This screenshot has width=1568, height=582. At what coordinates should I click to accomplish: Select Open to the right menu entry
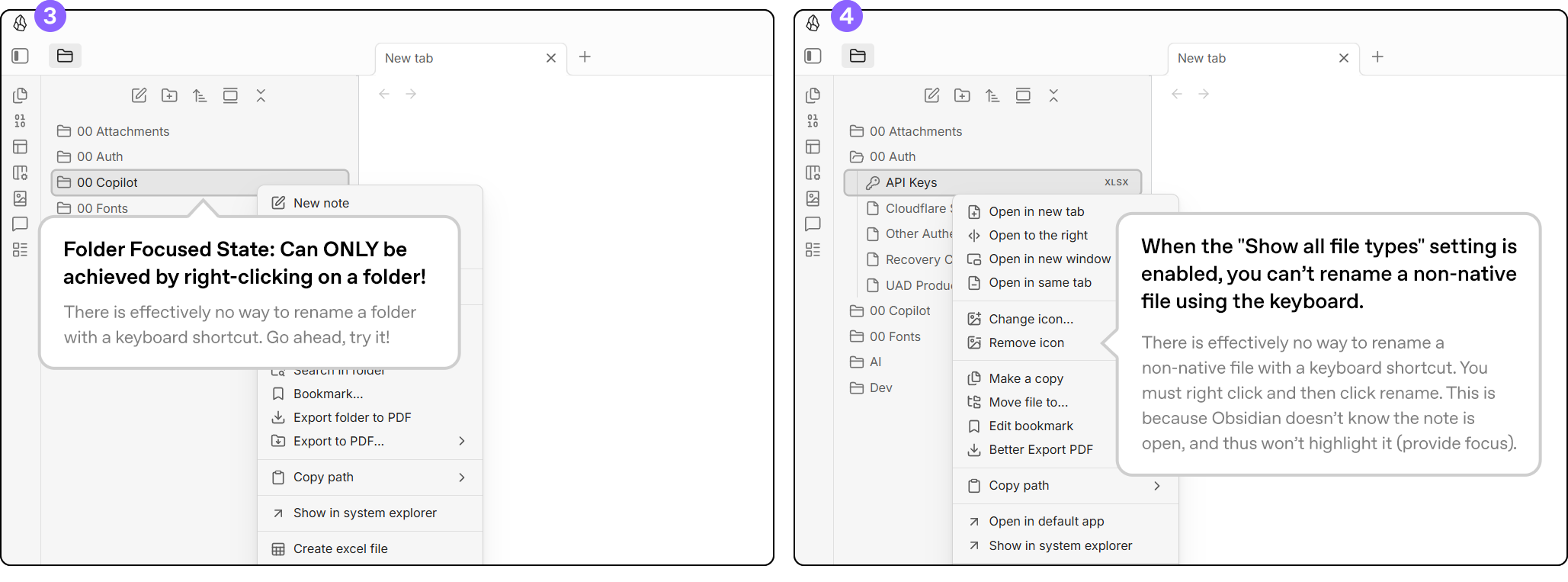coord(1038,235)
